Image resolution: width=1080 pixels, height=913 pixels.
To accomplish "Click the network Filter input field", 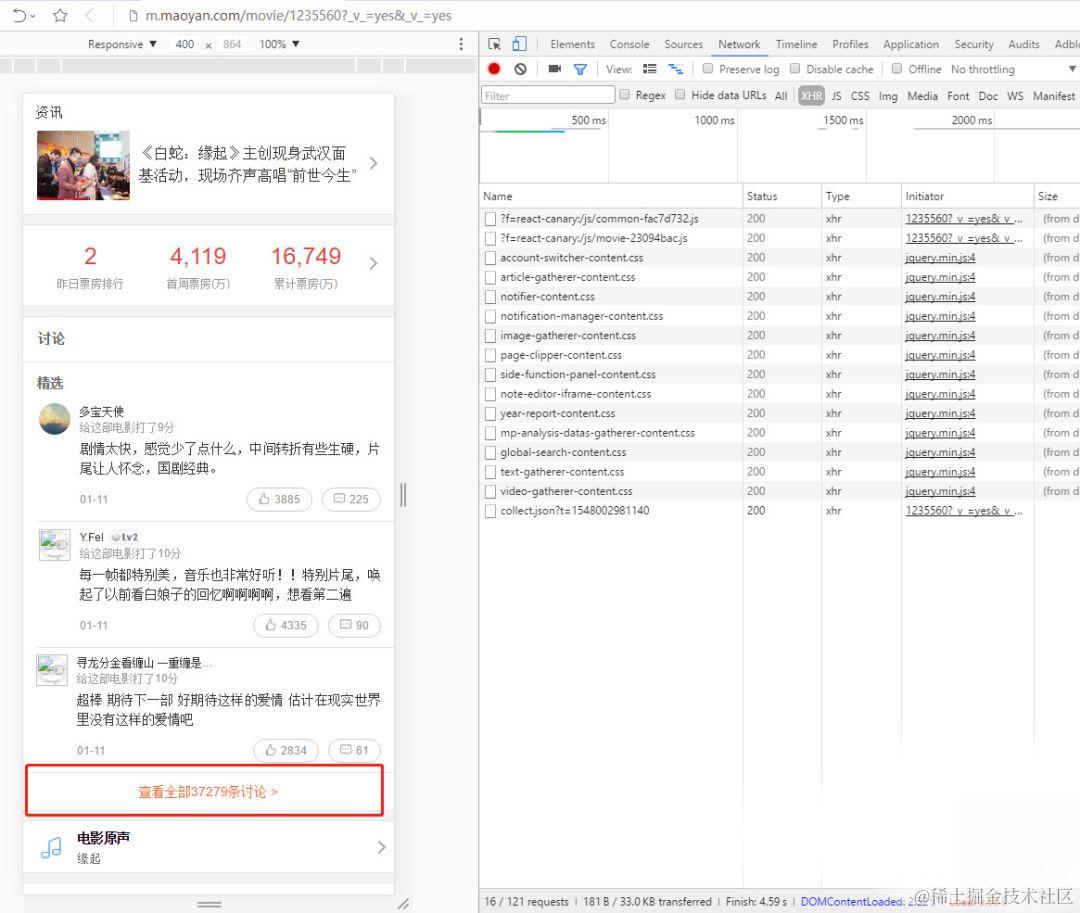I will click(x=548, y=95).
